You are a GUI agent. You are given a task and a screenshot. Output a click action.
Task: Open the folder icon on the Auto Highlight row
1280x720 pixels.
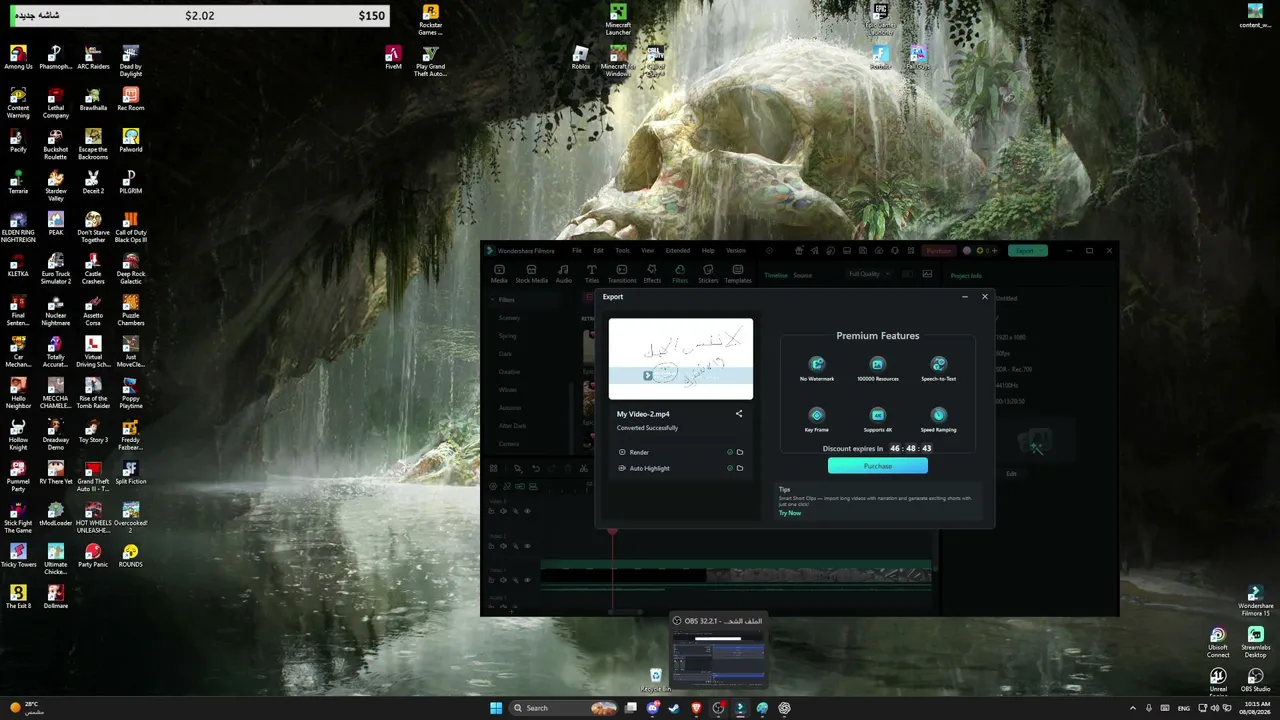[x=740, y=468]
